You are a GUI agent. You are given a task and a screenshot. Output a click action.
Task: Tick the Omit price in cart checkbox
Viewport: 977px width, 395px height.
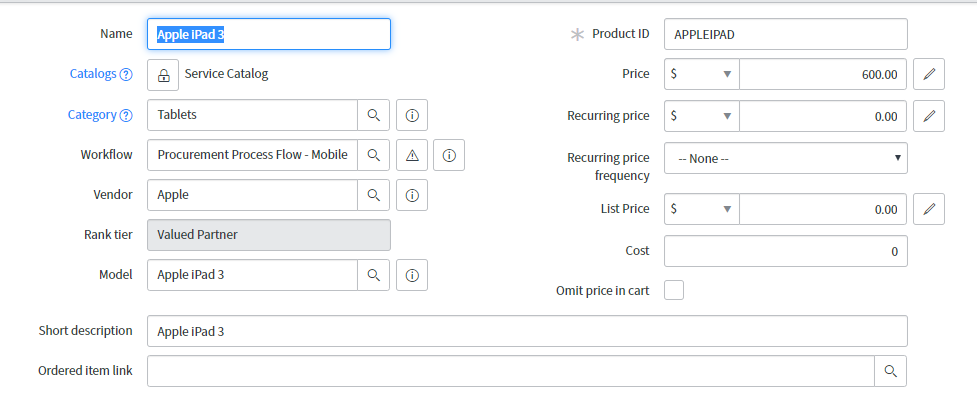(674, 290)
